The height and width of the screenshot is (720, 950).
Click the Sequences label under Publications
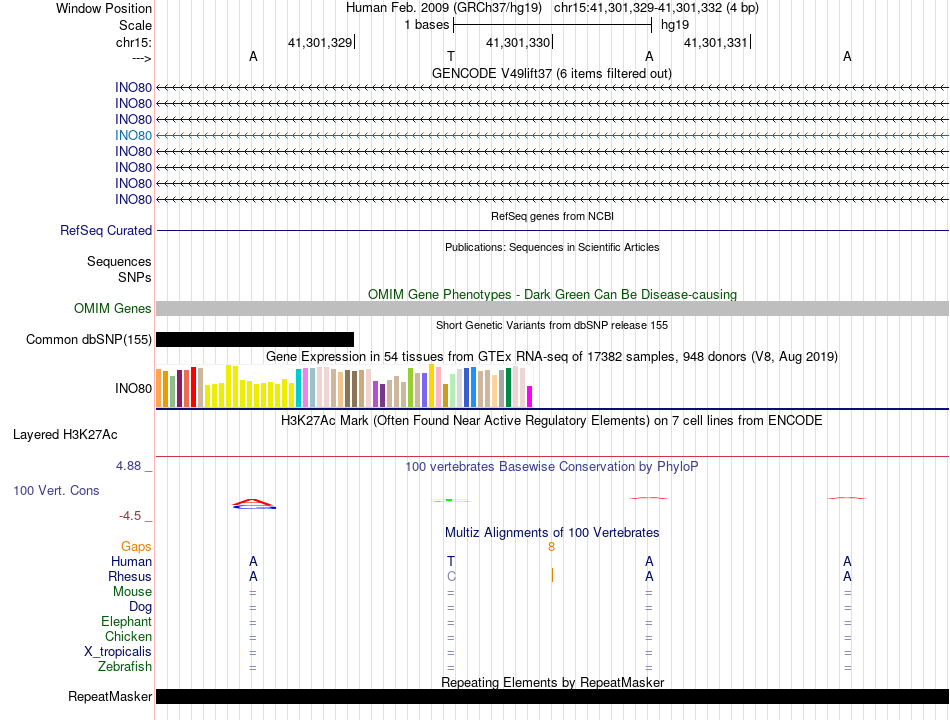click(119, 261)
